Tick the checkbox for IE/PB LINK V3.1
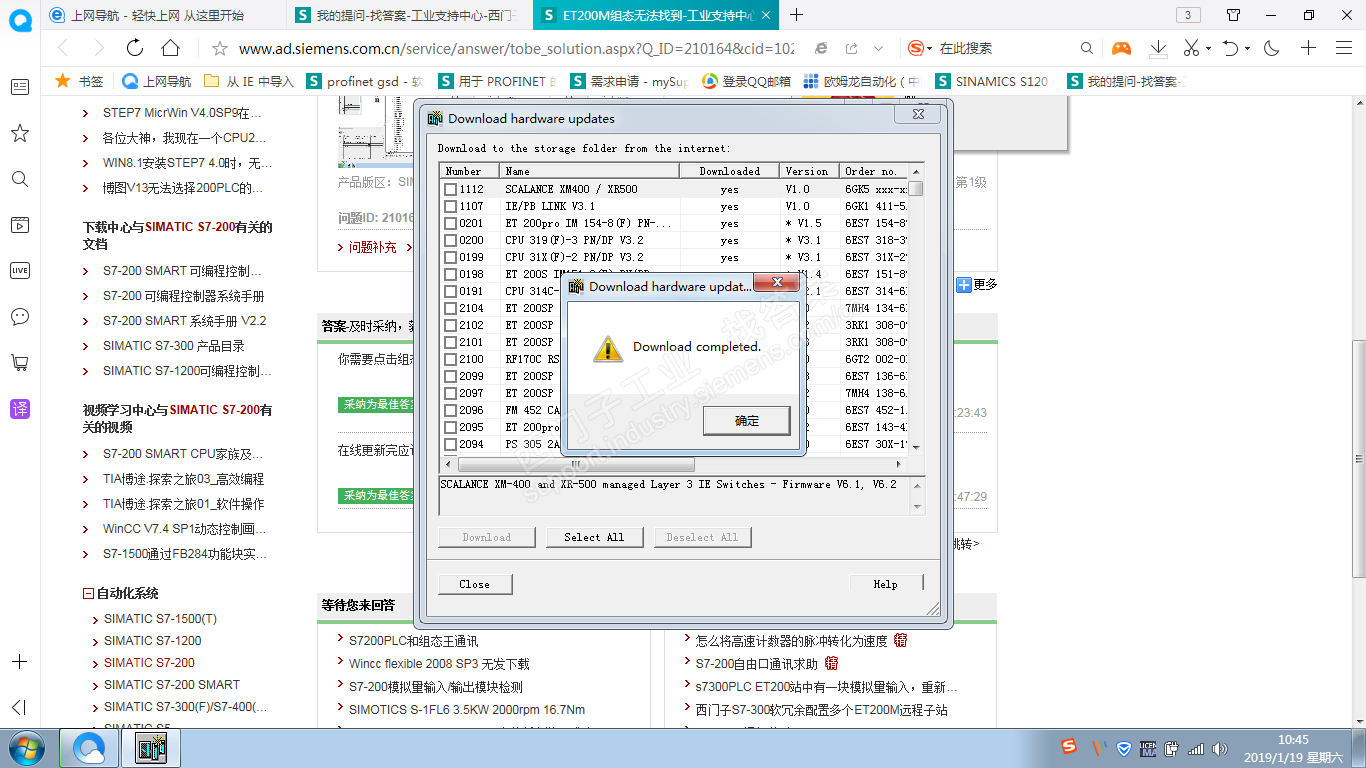Viewport: 1366px width, 768px height. click(x=450, y=206)
